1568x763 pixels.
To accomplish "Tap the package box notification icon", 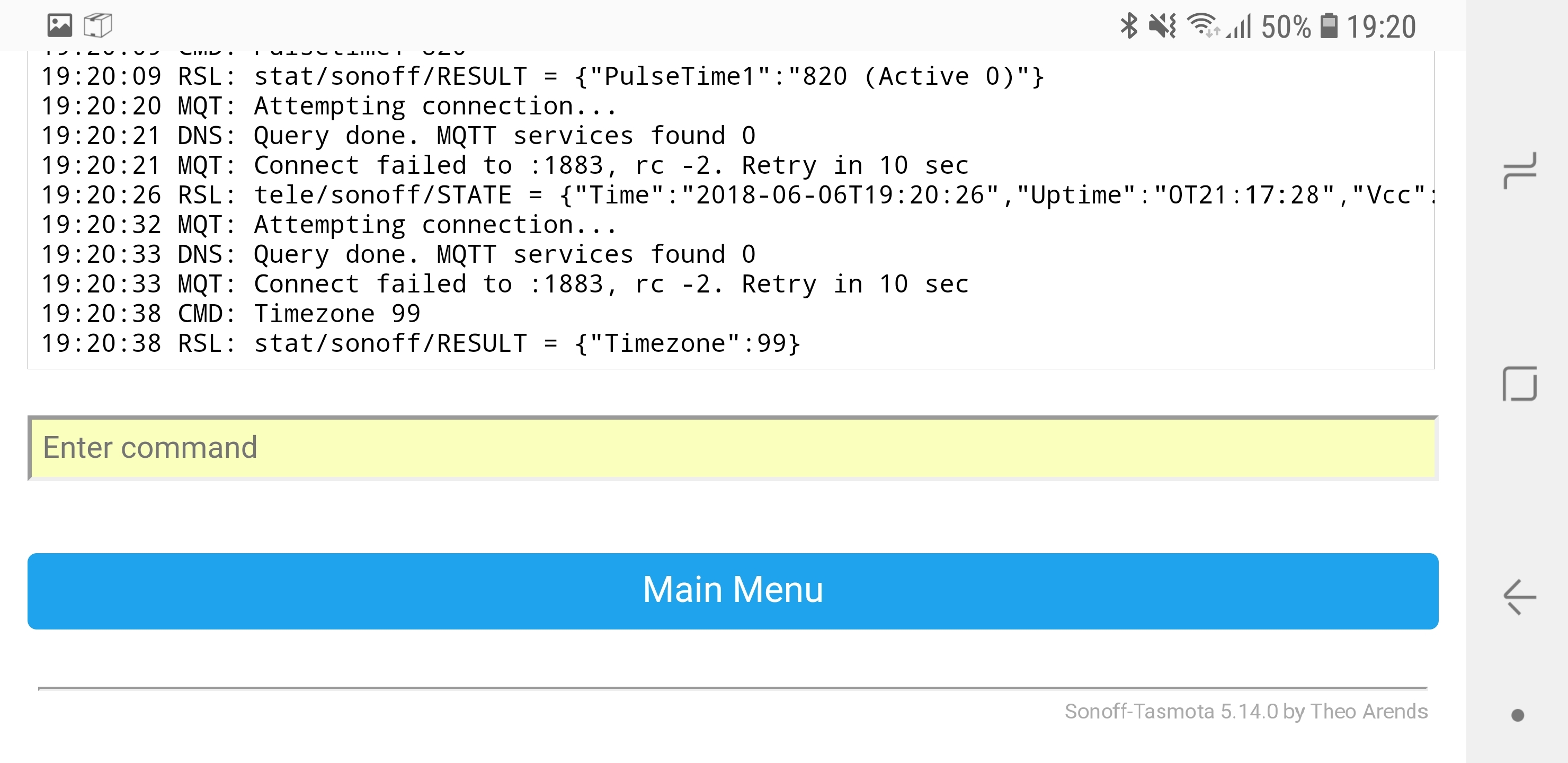I will (x=97, y=25).
